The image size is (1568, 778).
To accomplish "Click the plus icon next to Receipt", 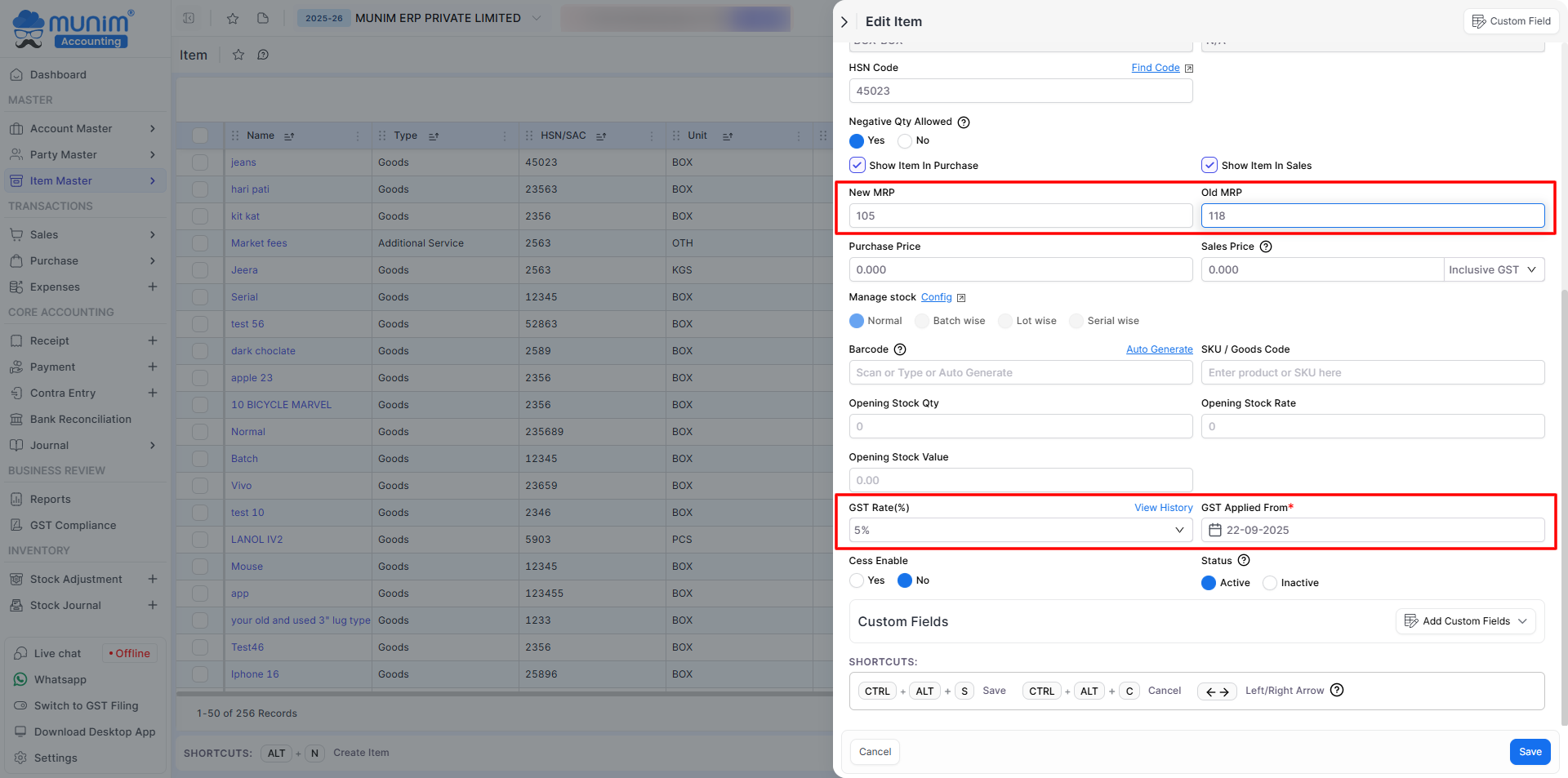I will (152, 340).
